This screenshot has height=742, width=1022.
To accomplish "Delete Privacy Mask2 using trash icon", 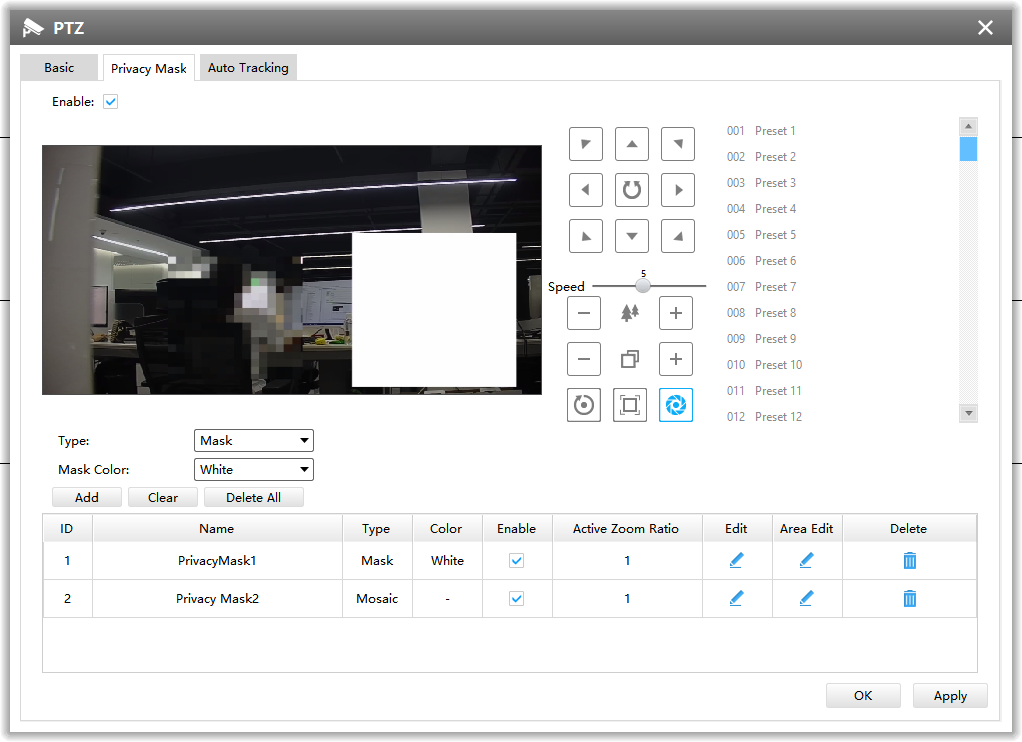I will coord(909,599).
